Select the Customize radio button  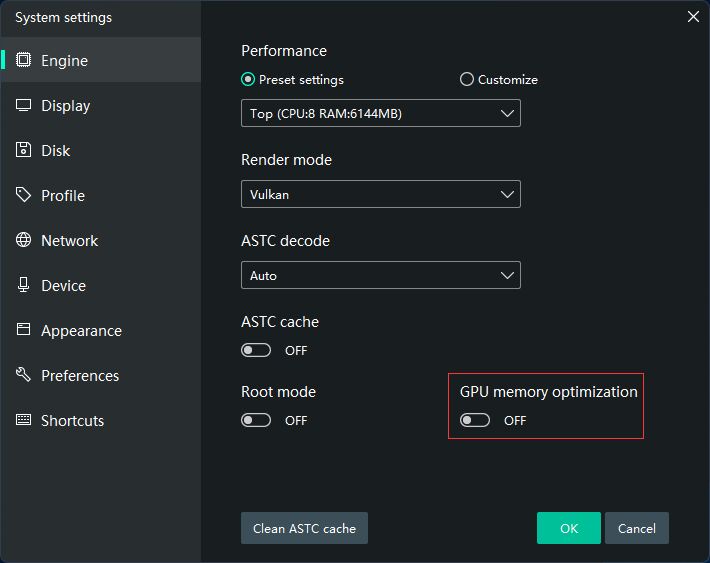(467, 80)
